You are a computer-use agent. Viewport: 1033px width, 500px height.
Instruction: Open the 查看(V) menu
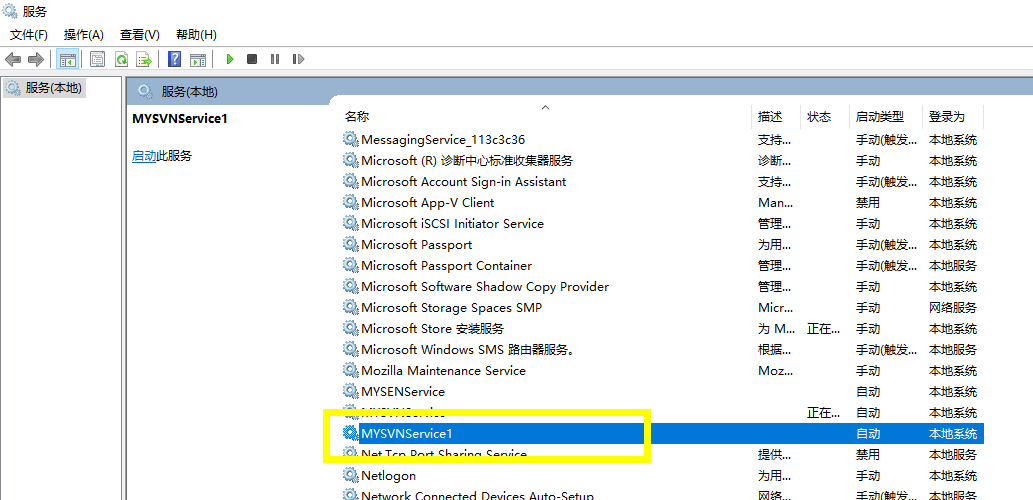tap(140, 34)
